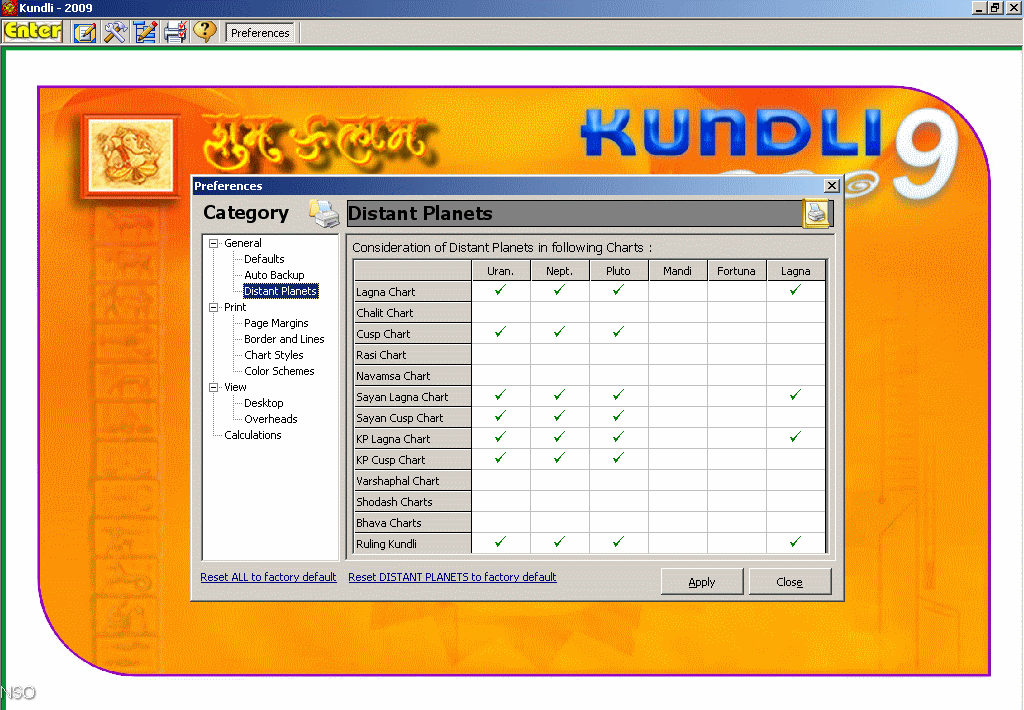The height and width of the screenshot is (710, 1024).
Task: Uncheck Uran. for Lagna Chart
Action: [x=501, y=291]
